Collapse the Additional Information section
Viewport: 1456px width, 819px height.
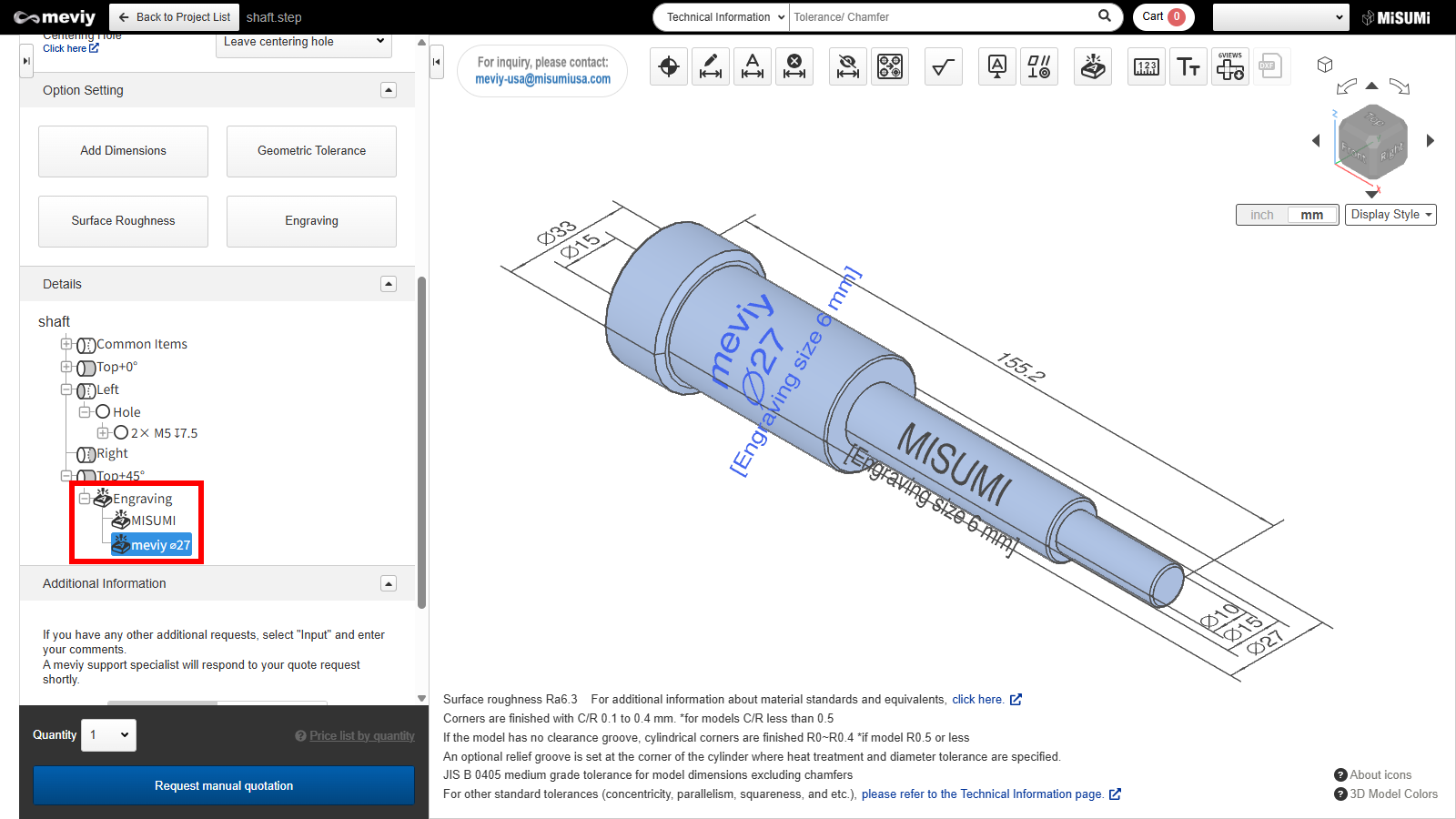click(x=389, y=583)
